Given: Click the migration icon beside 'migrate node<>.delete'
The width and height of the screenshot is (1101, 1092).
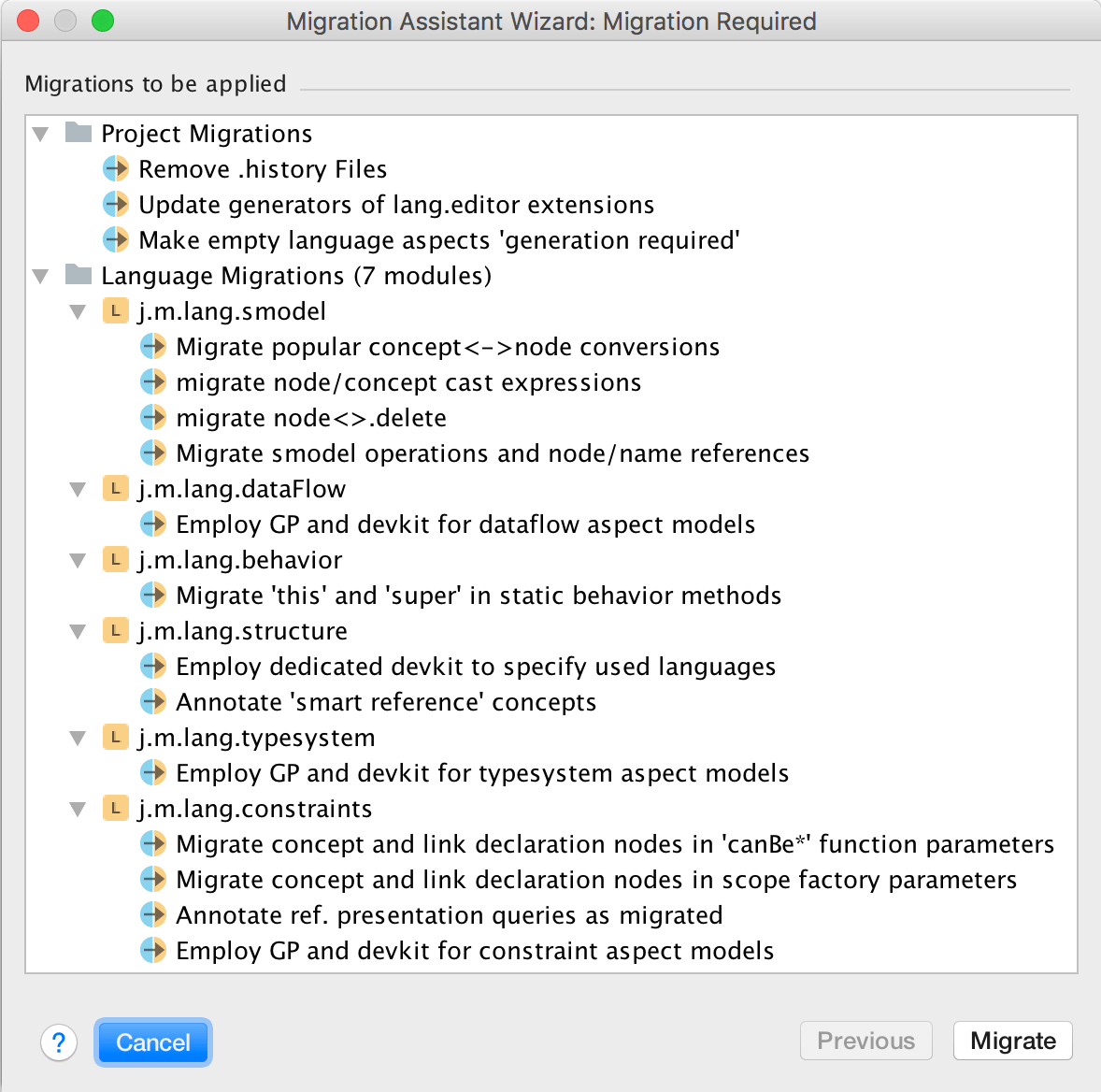Looking at the screenshot, I should click(152, 417).
